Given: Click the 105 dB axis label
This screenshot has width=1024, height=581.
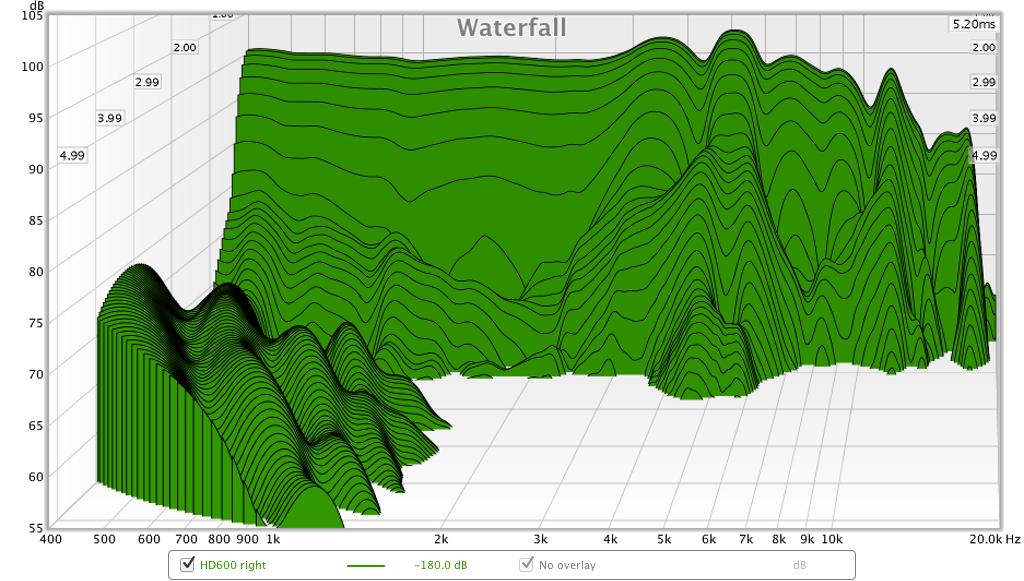Looking at the screenshot, I should [x=32, y=15].
